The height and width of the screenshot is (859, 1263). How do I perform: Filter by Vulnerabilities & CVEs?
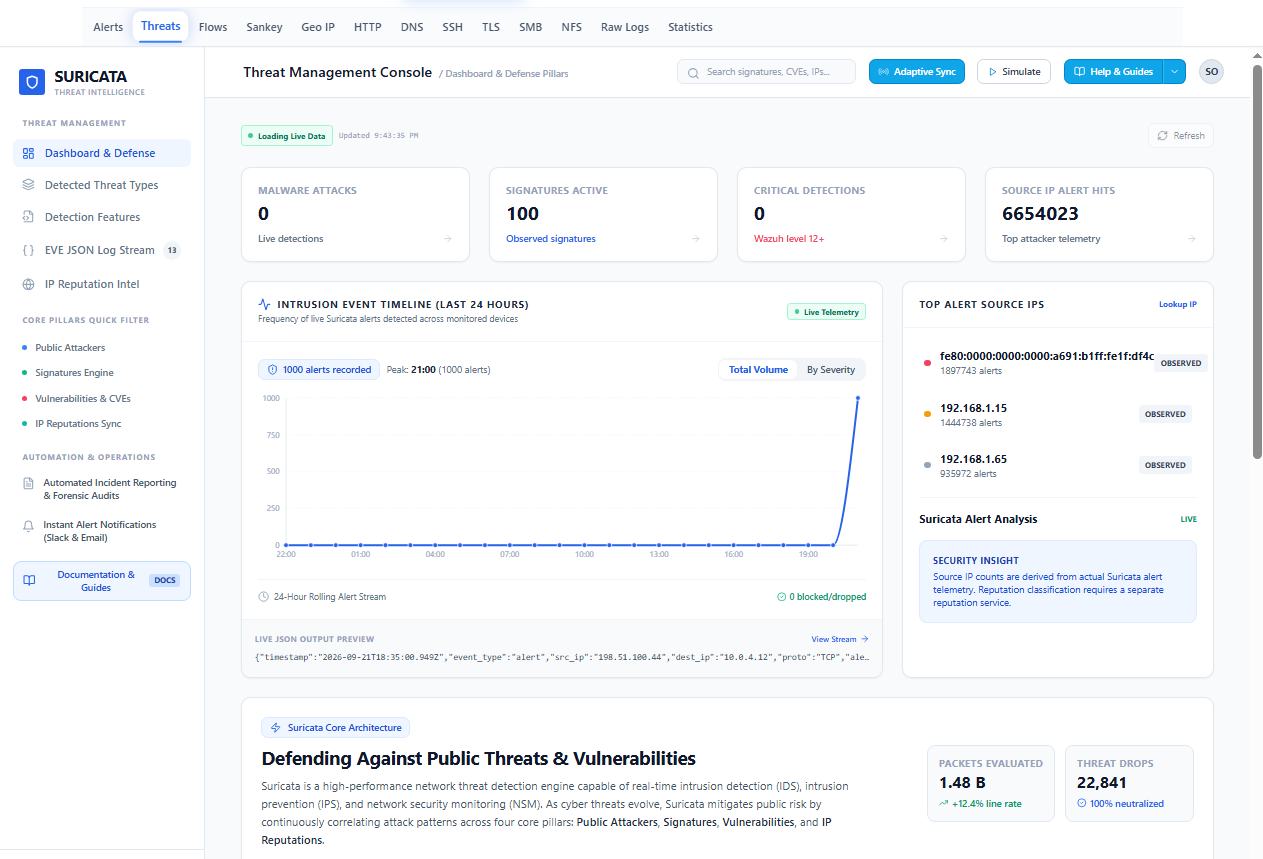pos(76,398)
